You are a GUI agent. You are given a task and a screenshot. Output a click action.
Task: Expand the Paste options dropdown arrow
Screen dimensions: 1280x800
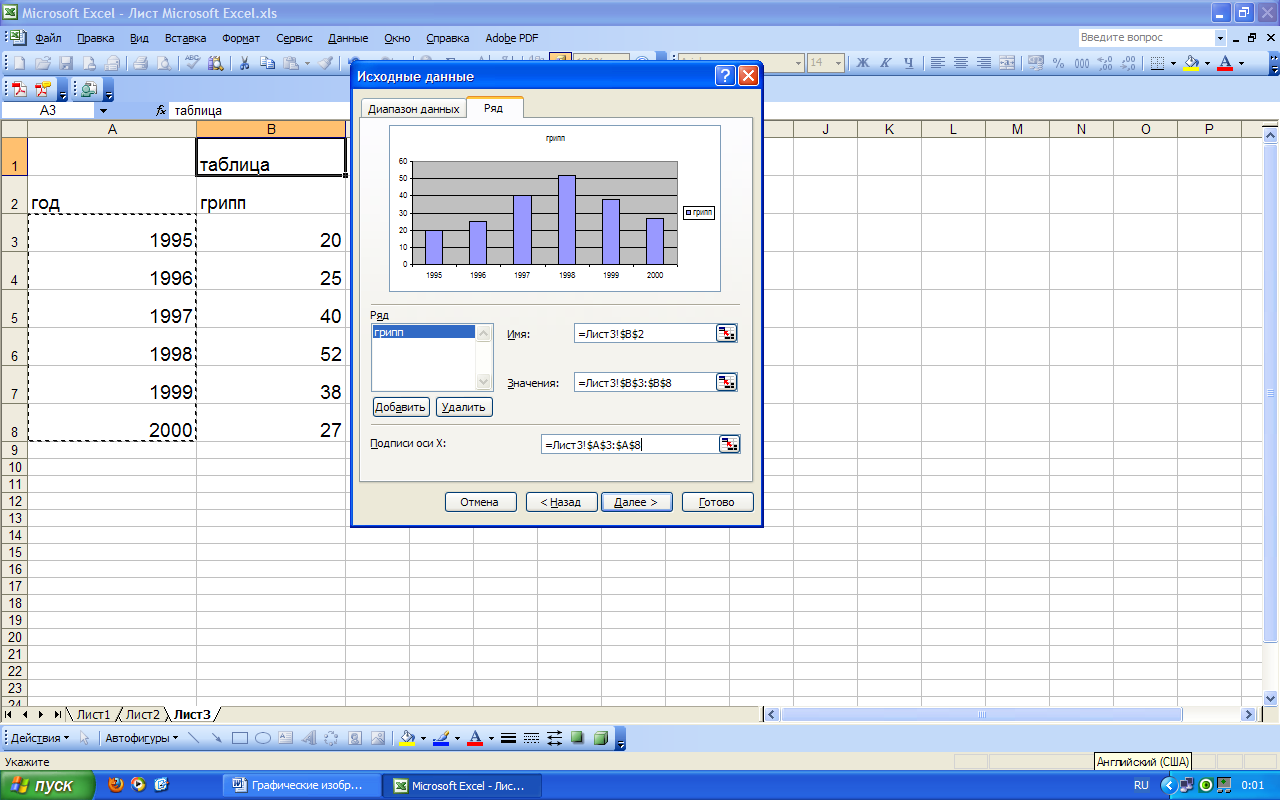coord(307,63)
